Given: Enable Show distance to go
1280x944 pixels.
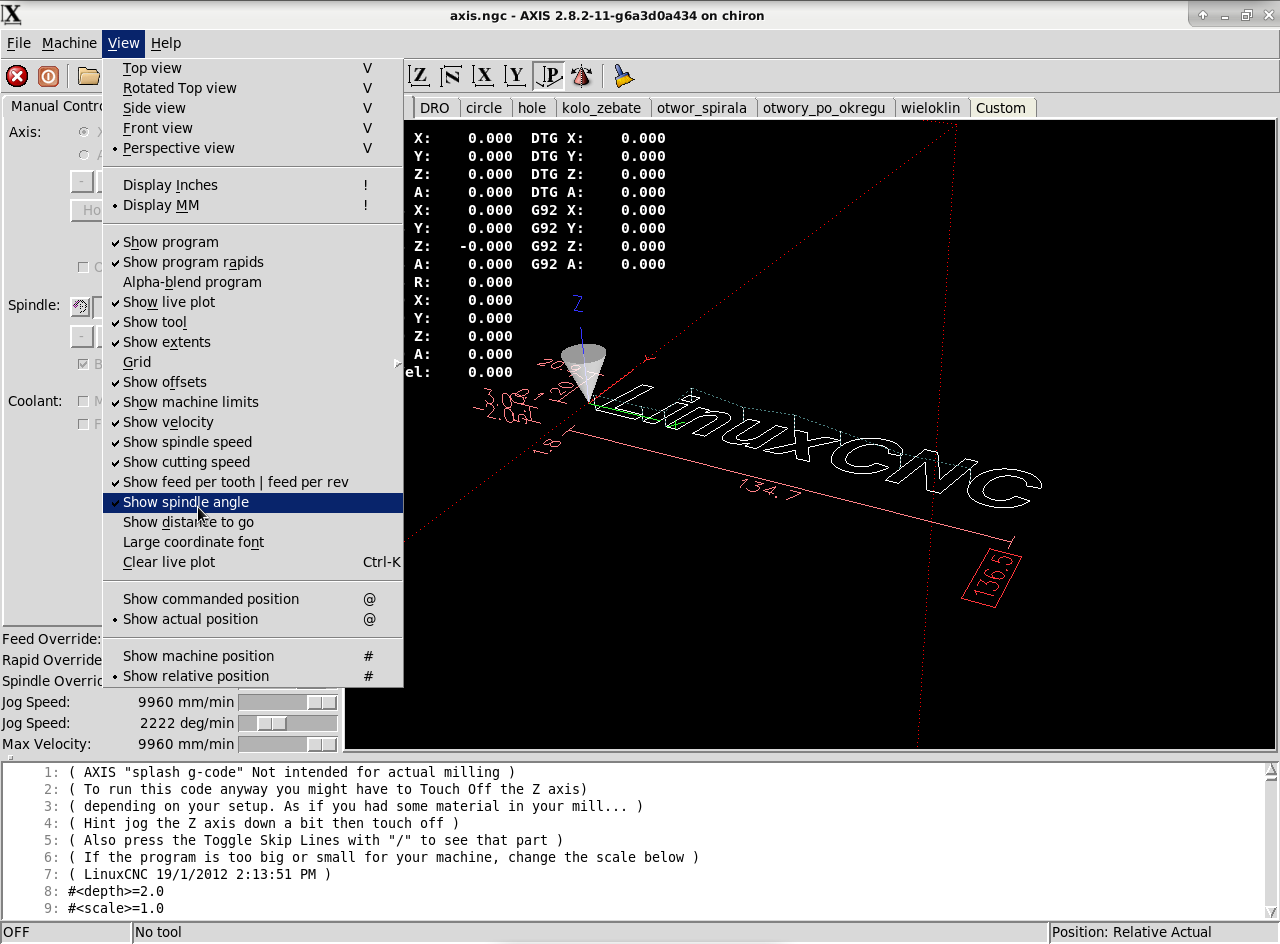Looking at the screenshot, I should pos(253,522).
